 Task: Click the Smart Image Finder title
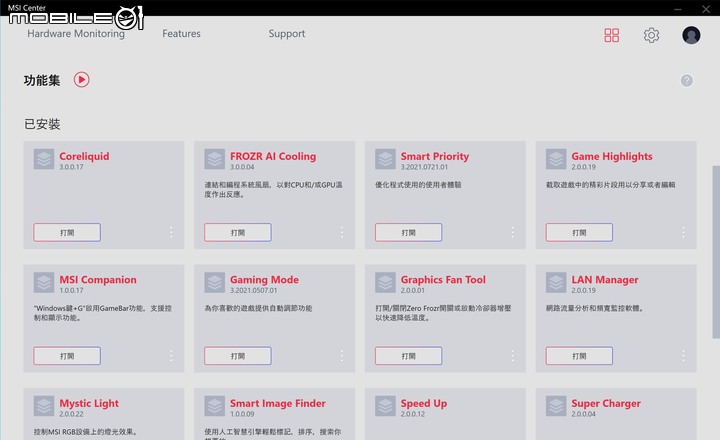coord(278,403)
